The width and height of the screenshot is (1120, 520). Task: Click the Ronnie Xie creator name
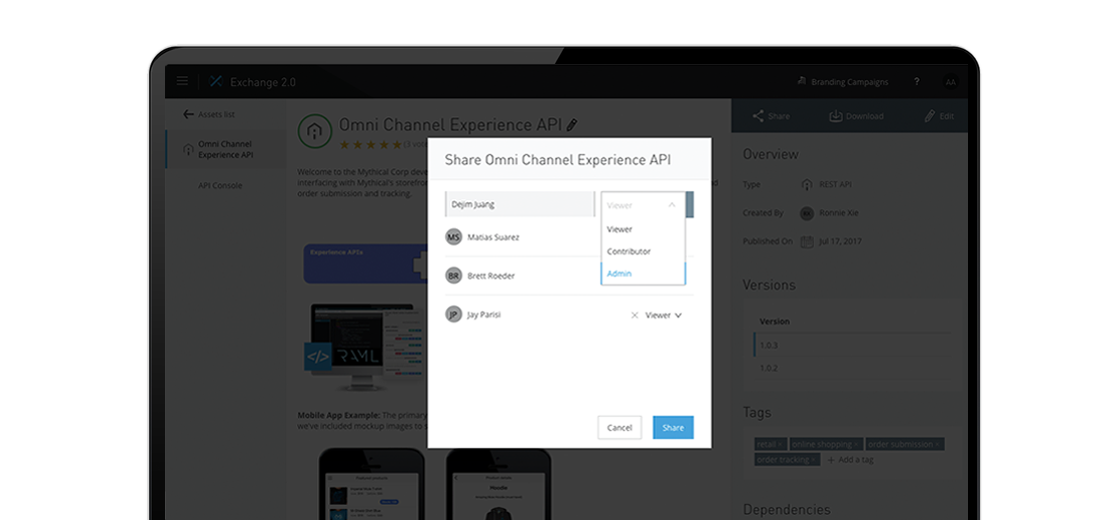pyautogui.click(x=840, y=213)
